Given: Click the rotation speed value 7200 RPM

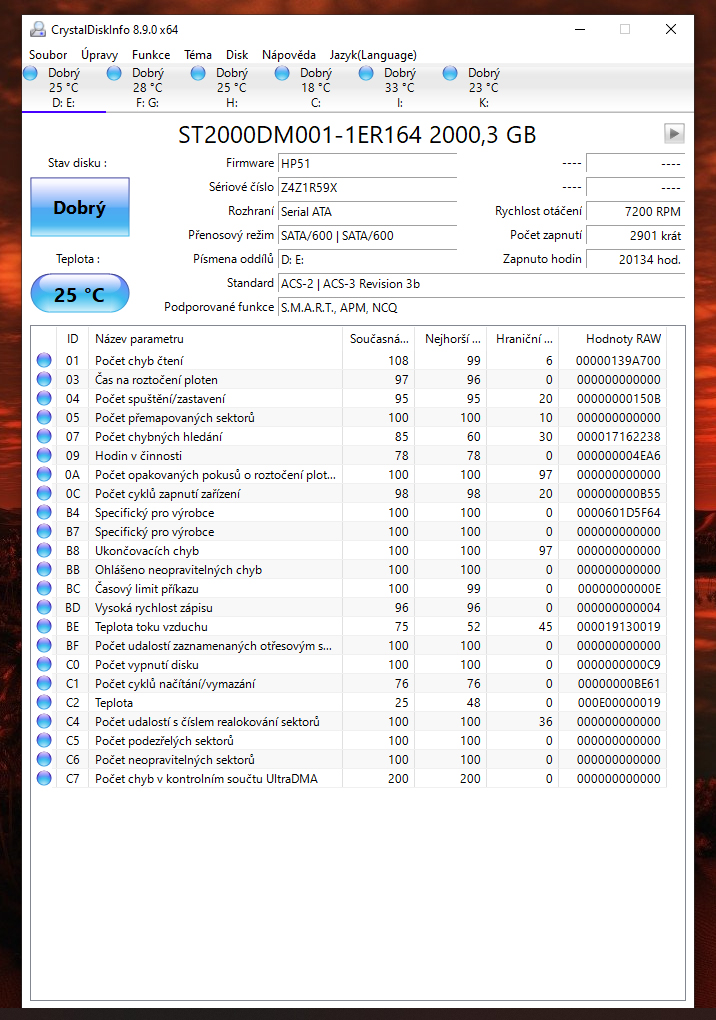Looking at the screenshot, I should pyautogui.click(x=635, y=211).
